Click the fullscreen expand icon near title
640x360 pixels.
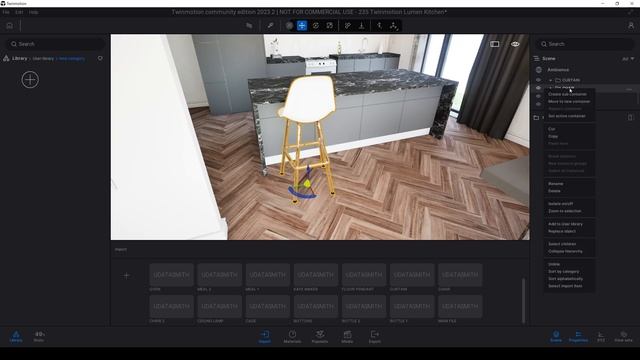coord(631,12)
